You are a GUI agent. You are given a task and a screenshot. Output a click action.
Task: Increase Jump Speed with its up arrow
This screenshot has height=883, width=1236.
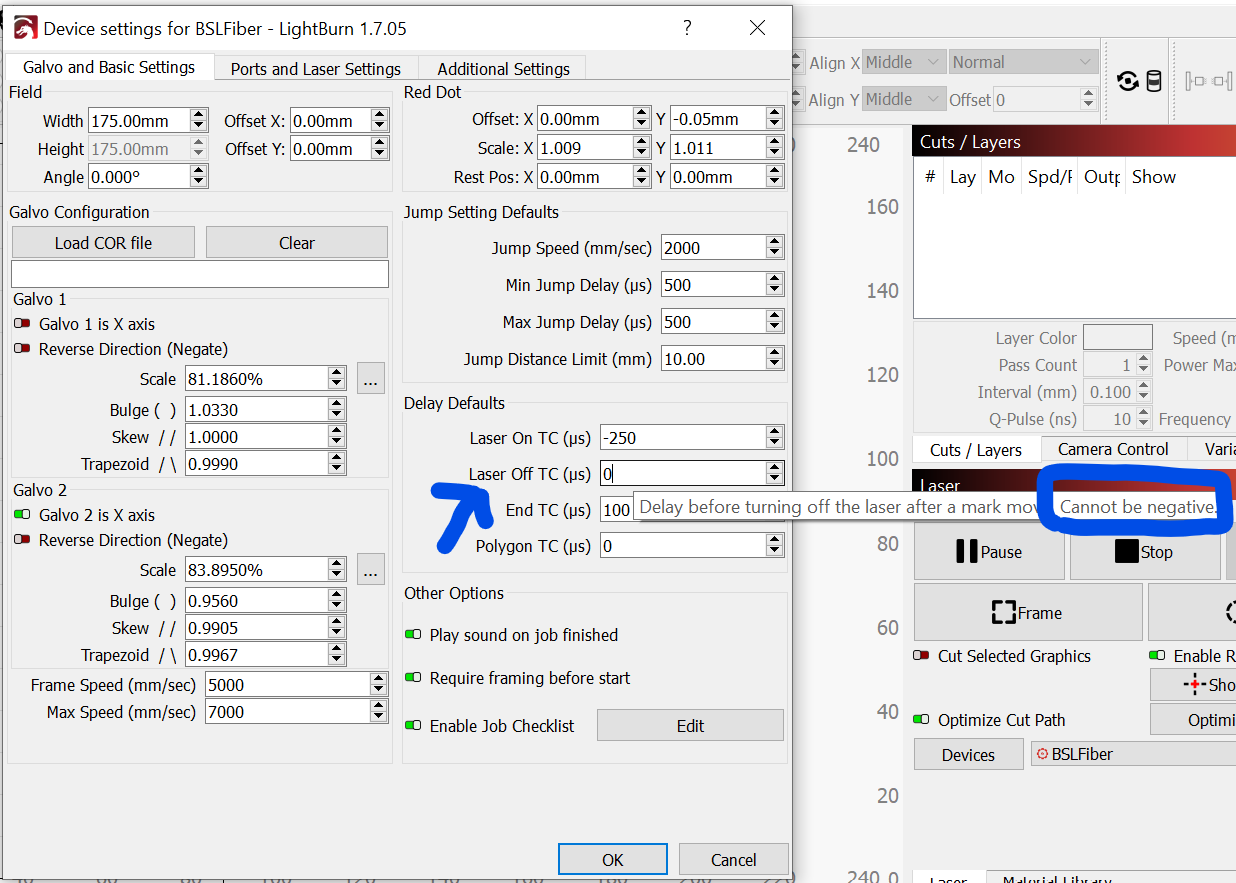[x=774, y=242]
